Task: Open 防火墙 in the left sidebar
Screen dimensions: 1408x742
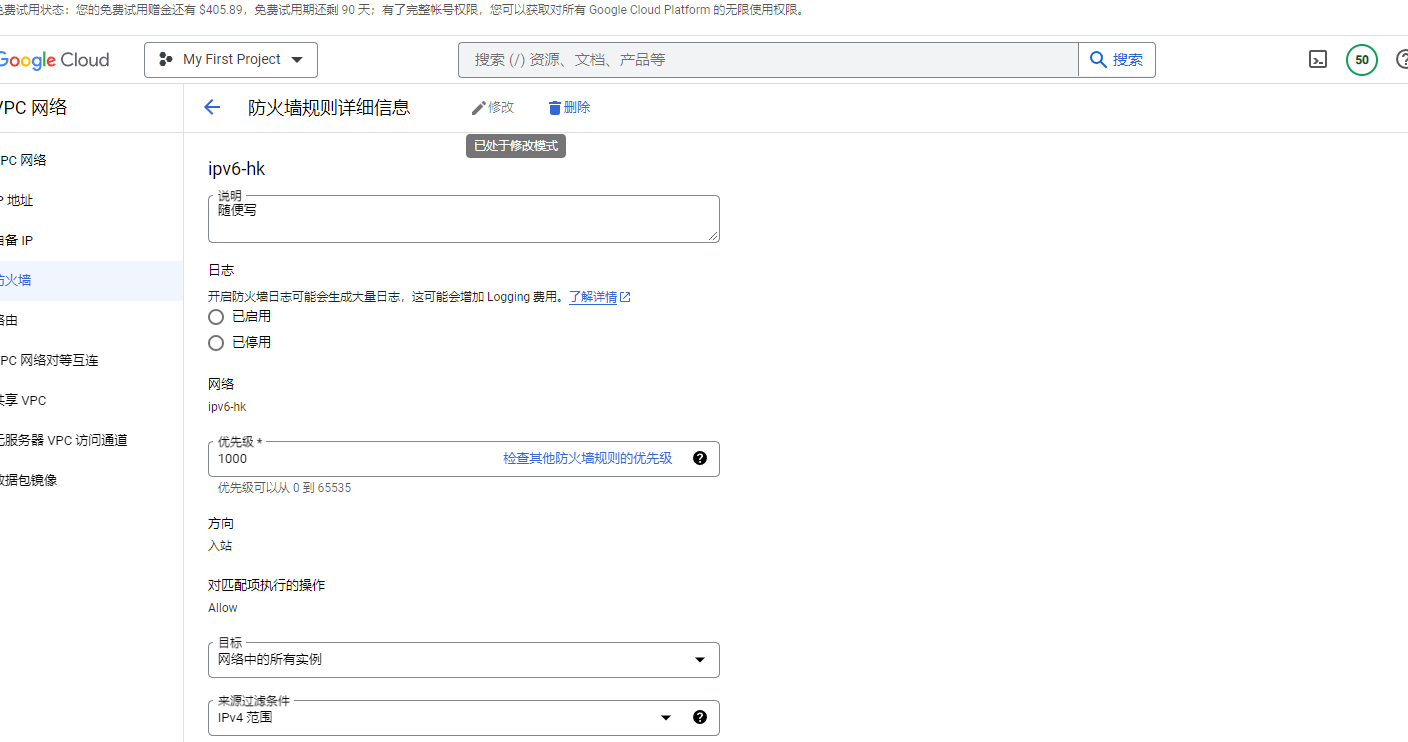Action: pyautogui.click(x=16, y=280)
